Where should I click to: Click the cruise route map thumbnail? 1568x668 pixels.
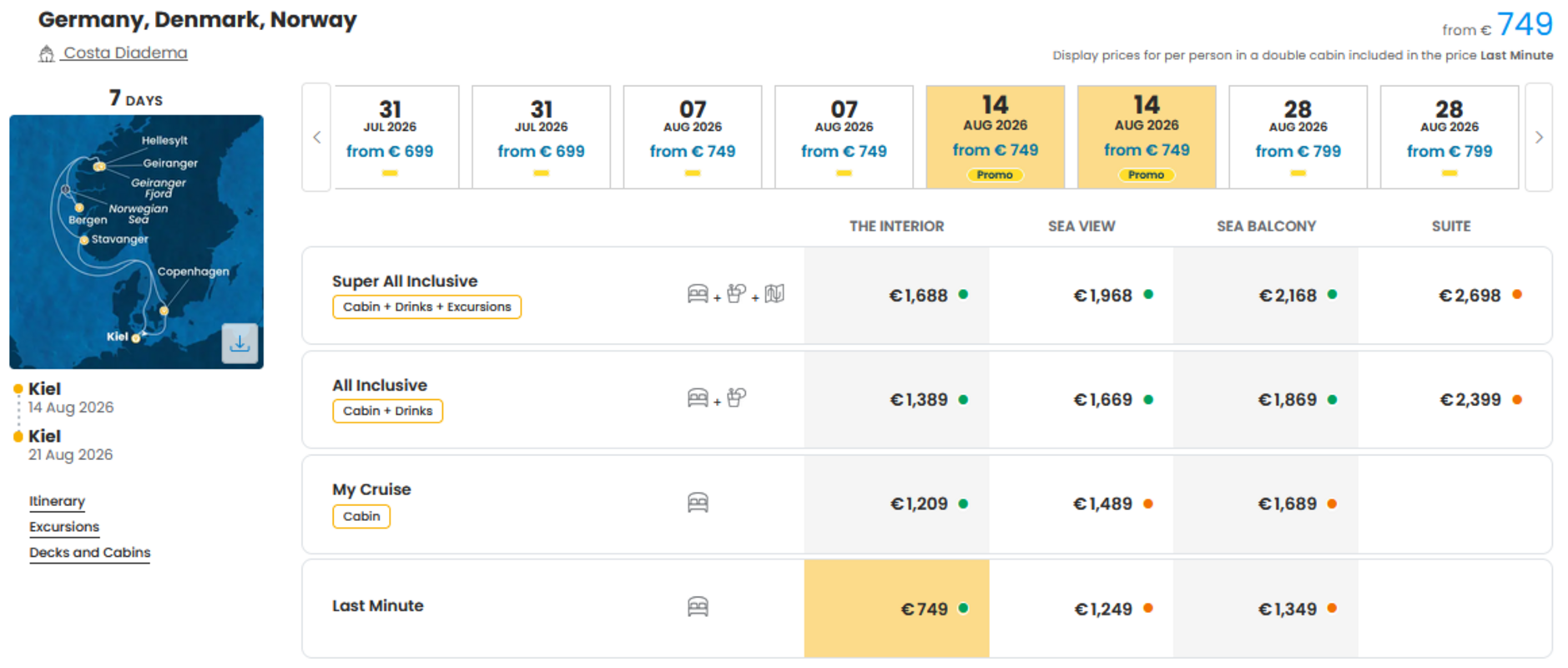click(136, 241)
